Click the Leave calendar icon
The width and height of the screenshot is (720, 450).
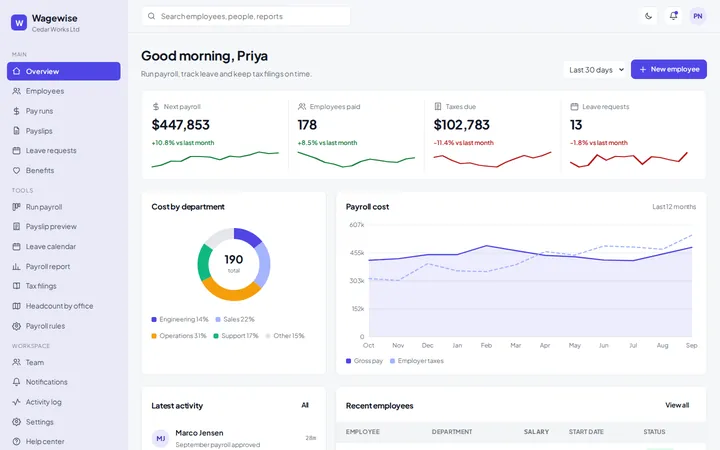point(17,247)
